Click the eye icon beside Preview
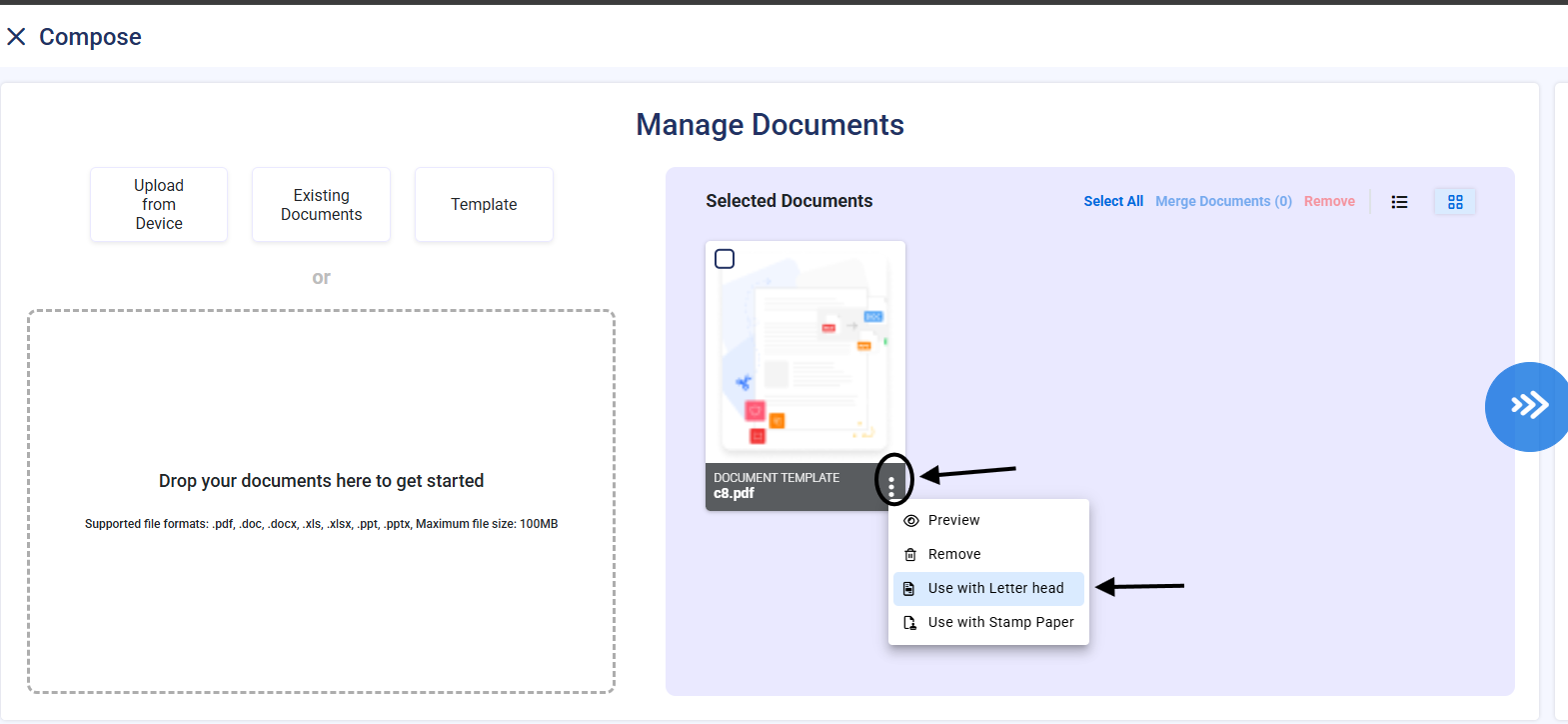This screenshot has height=724, width=1568. coord(910,521)
